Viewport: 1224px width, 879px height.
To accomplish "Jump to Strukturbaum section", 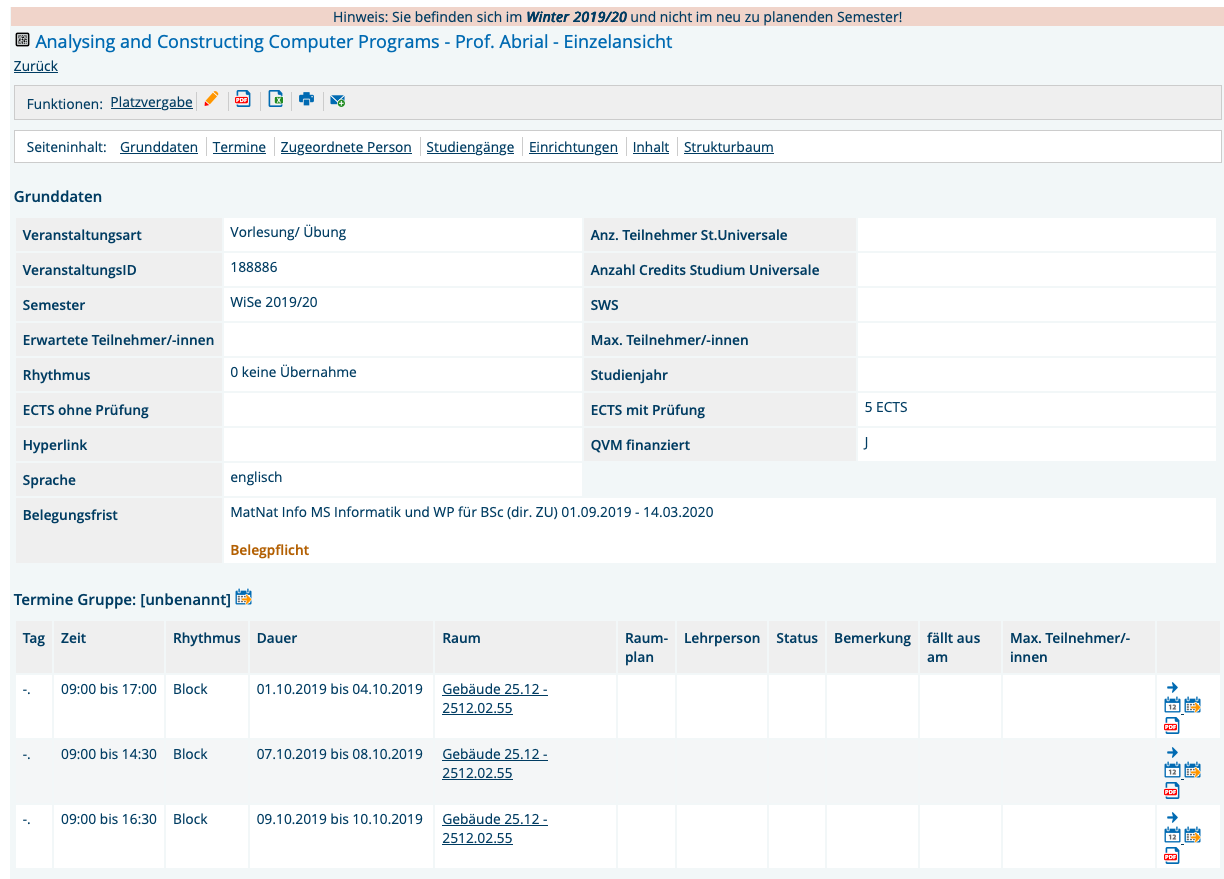I will [728, 147].
